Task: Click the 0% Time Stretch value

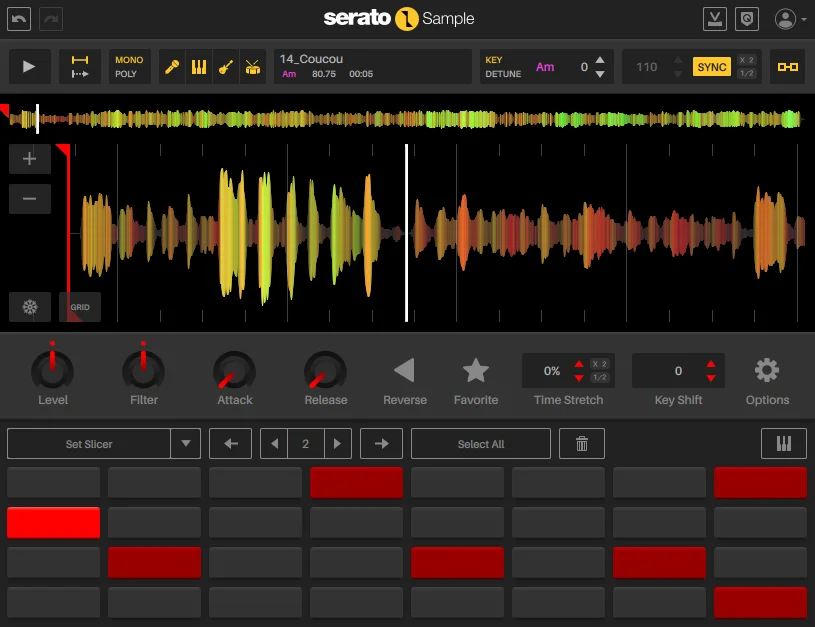Action: point(551,371)
